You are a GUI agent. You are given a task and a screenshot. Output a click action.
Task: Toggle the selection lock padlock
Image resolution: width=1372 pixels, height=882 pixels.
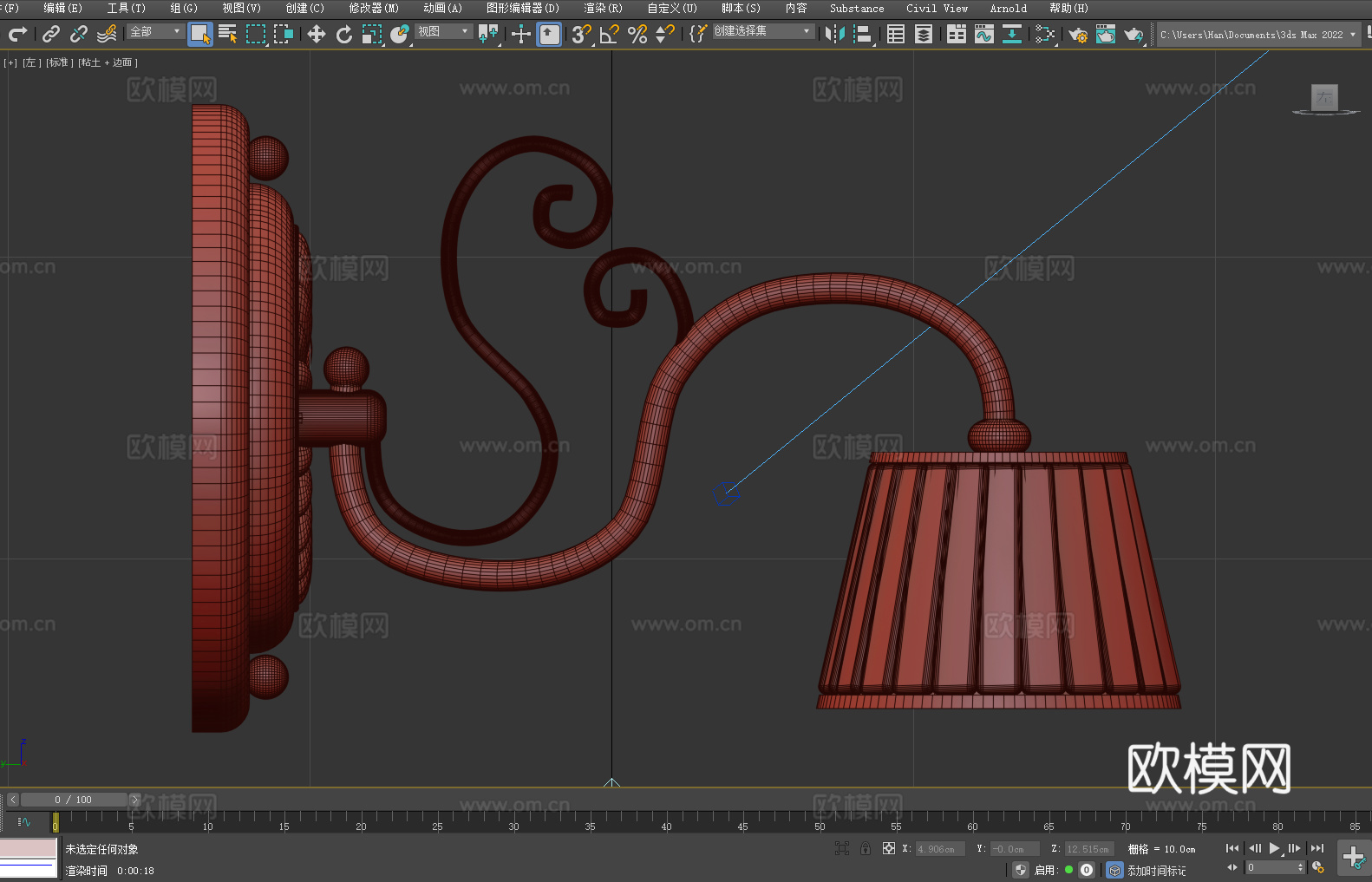866,848
